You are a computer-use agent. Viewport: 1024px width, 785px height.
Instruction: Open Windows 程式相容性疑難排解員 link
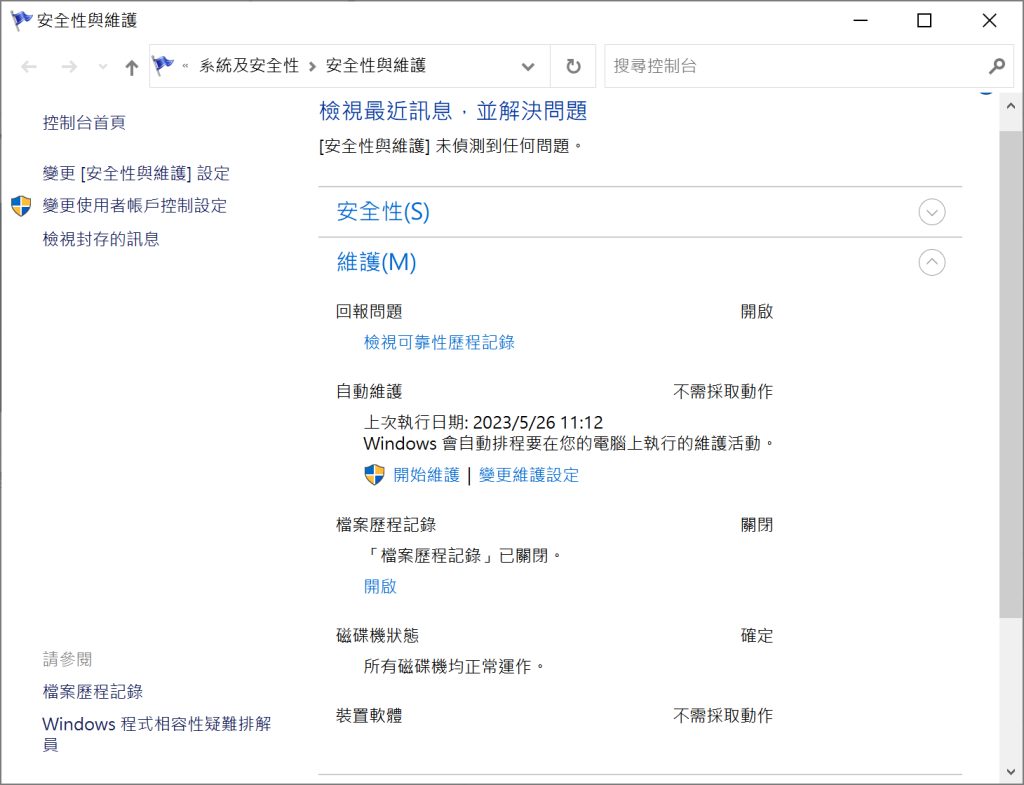tap(157, 734)
